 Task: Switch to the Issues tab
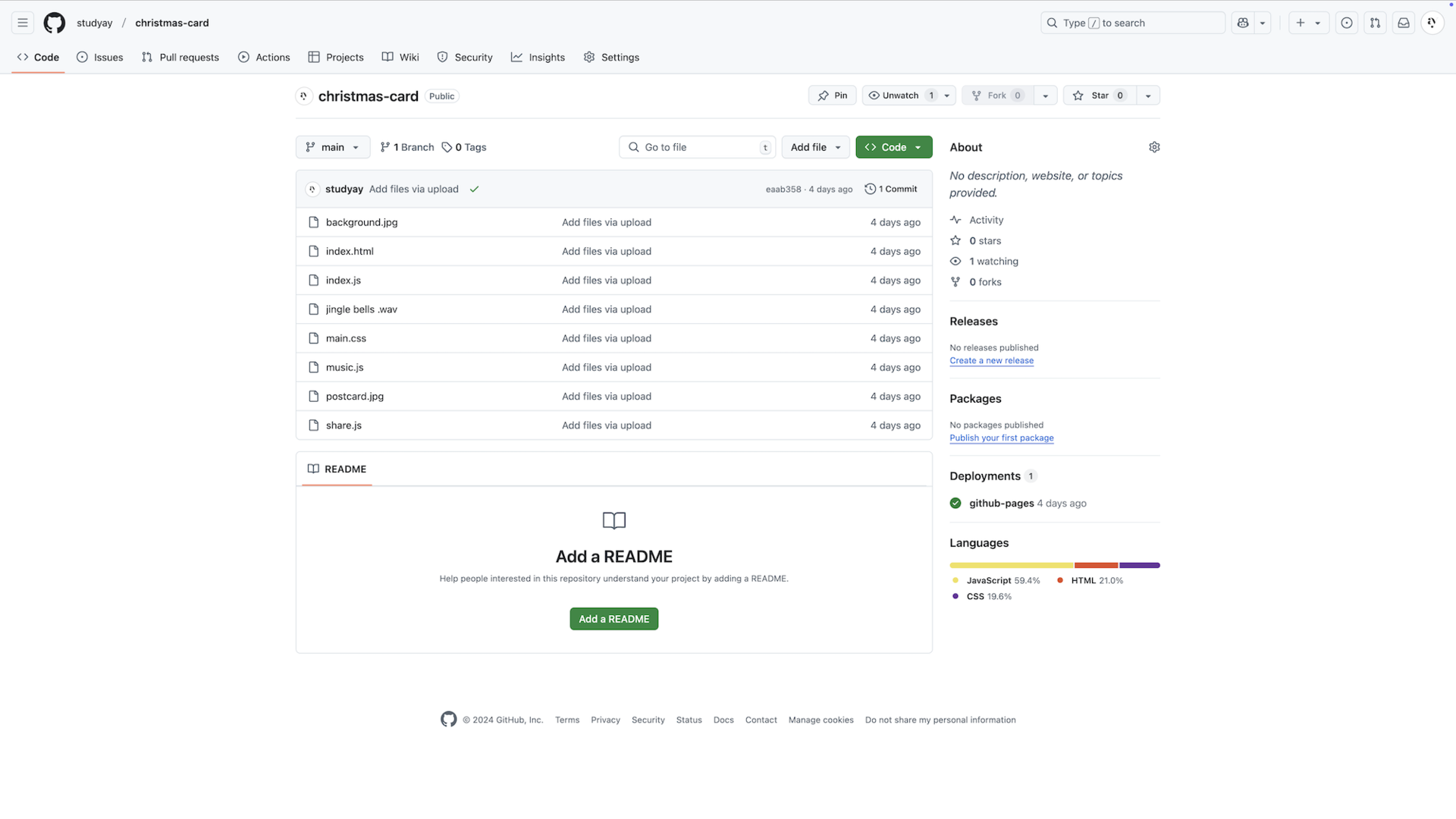pos(100,57)
